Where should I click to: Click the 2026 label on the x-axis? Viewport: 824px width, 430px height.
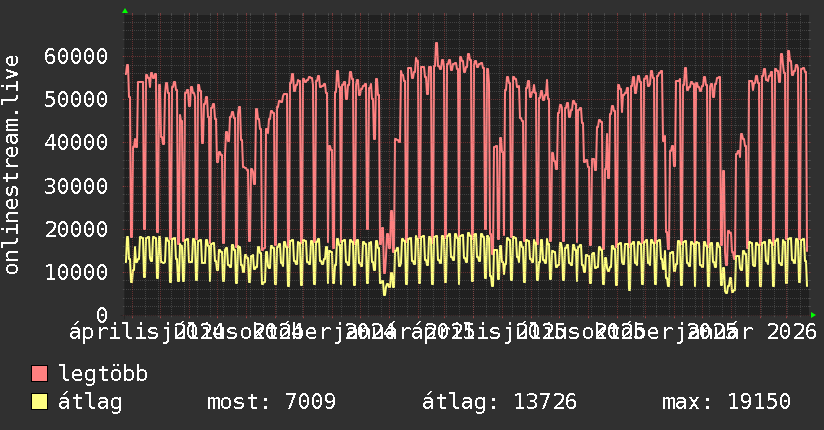tap(788, 330)
